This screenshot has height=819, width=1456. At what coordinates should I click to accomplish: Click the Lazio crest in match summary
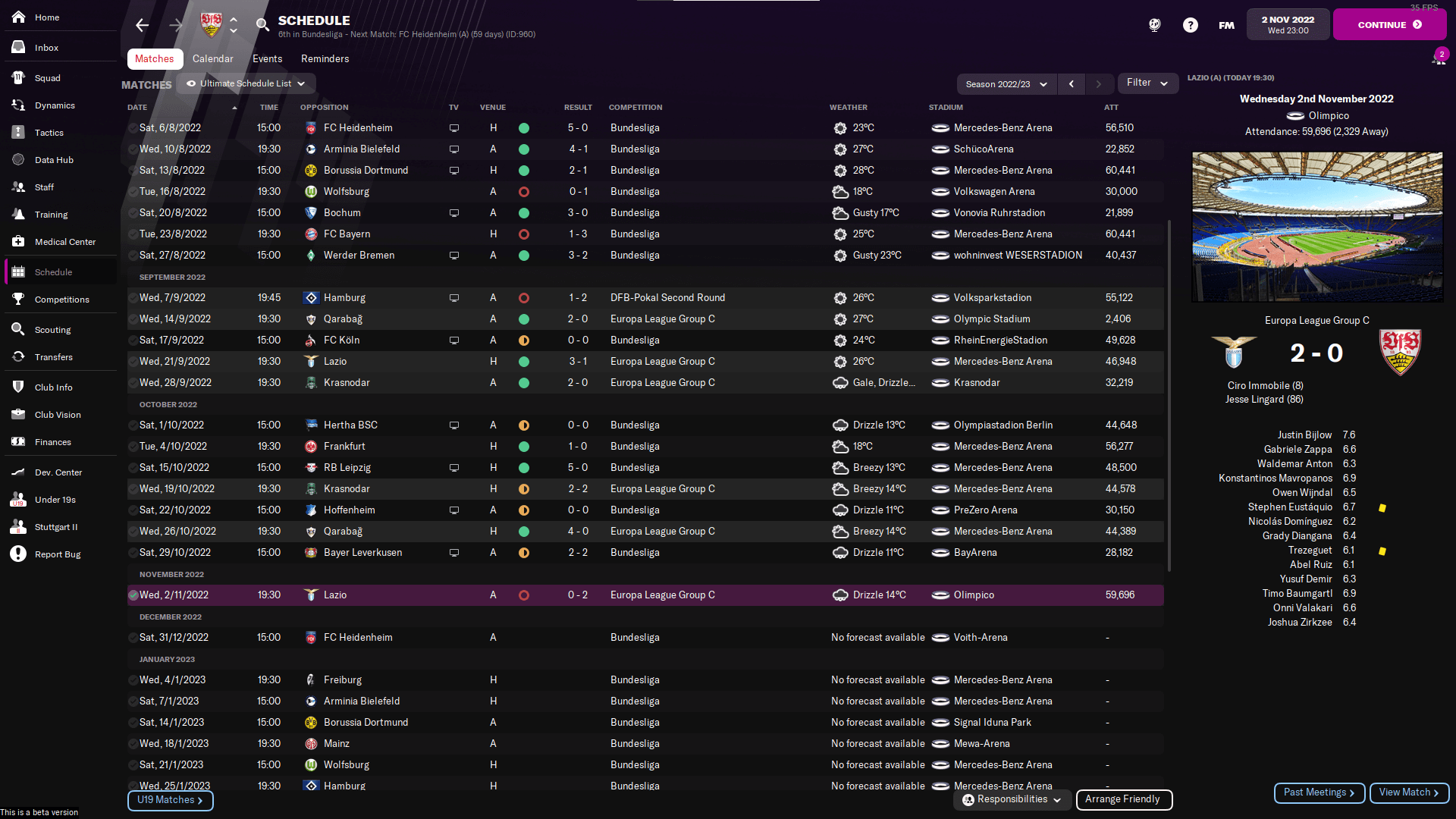click(x=1234, y=352)
